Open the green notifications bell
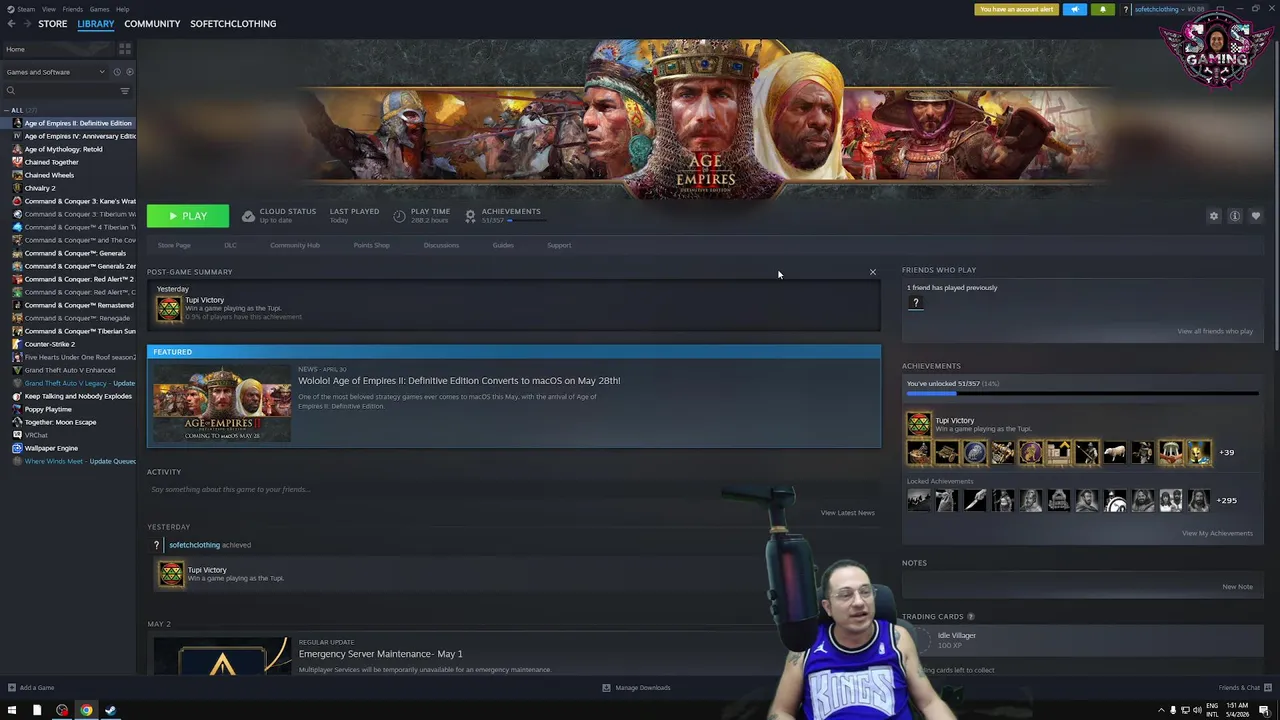Screen dimensions: 1280x720 [1103, 9]
